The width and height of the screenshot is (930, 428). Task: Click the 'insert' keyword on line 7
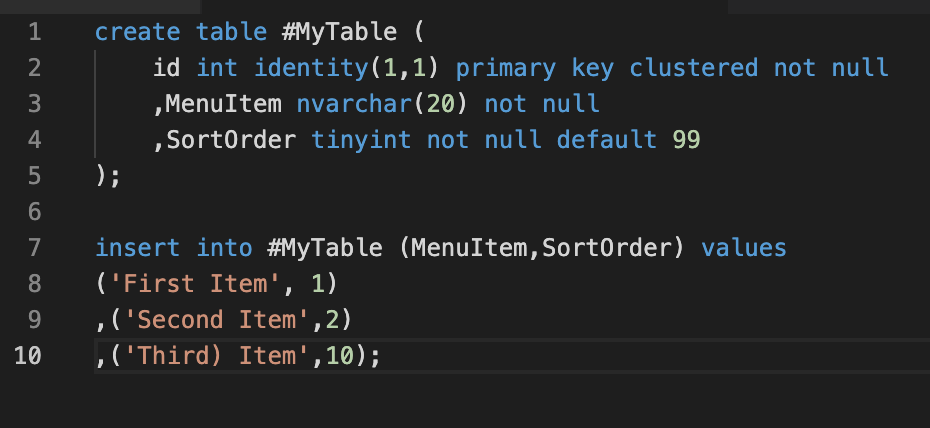click(x=138, y=248)
